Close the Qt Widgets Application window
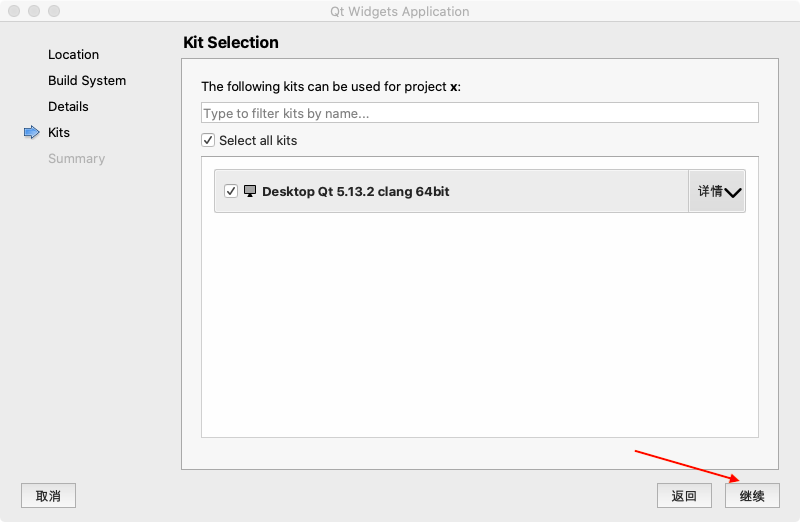Screen dimensions: 800x522 tap(15, 12)
